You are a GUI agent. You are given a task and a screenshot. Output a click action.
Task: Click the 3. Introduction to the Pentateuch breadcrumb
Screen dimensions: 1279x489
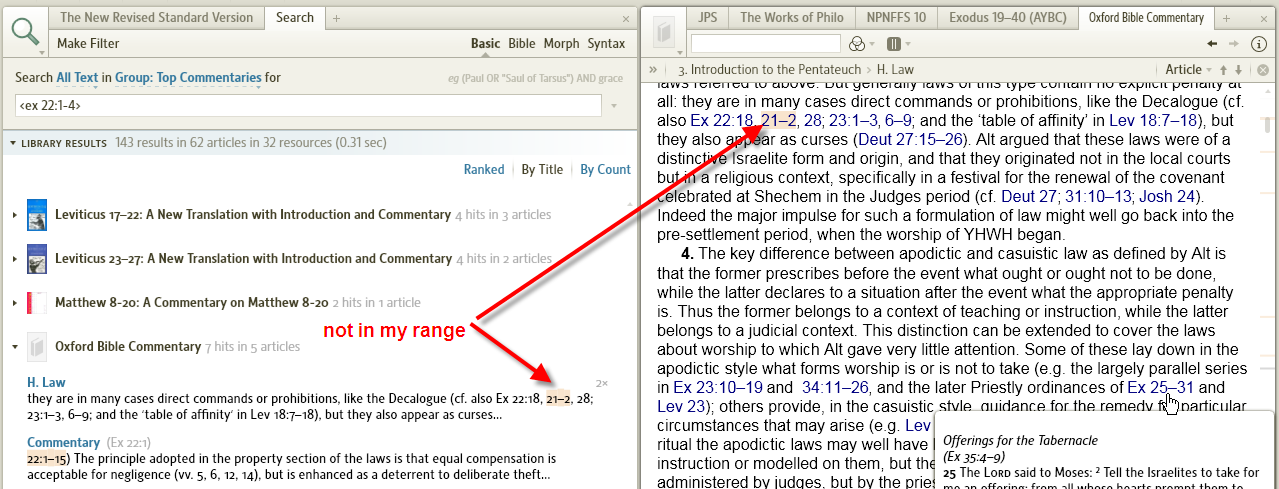[x=769, y=70]
